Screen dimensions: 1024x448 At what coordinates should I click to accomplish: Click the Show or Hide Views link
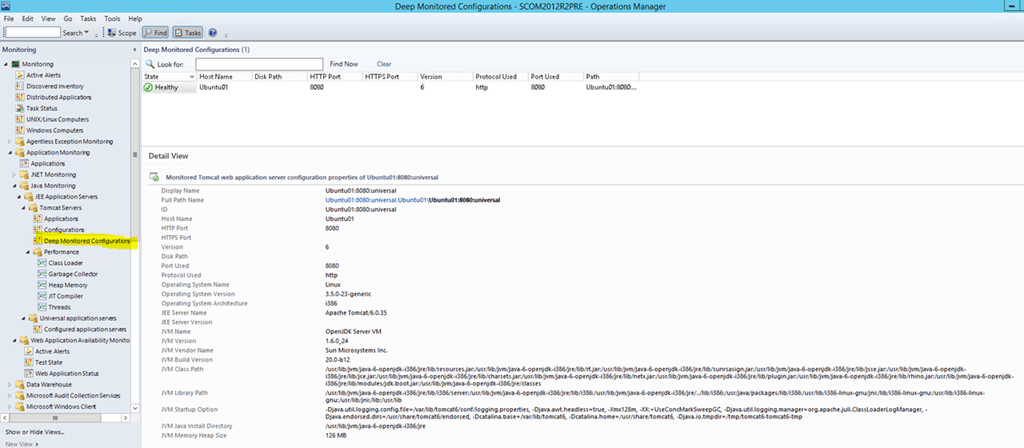coord(35,432)
